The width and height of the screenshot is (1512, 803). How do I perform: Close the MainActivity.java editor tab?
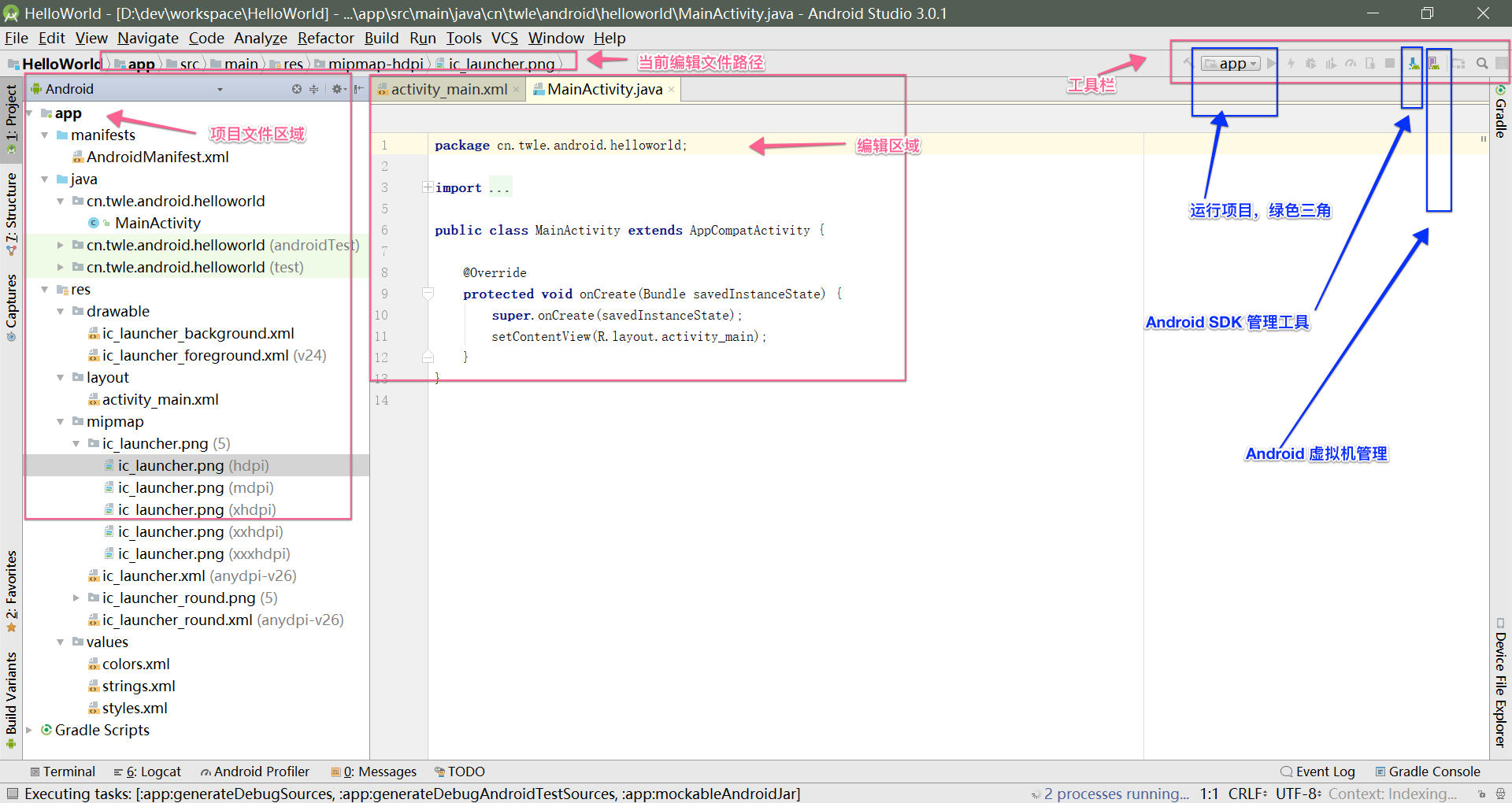pyautogui.click(x=671, y=90)
